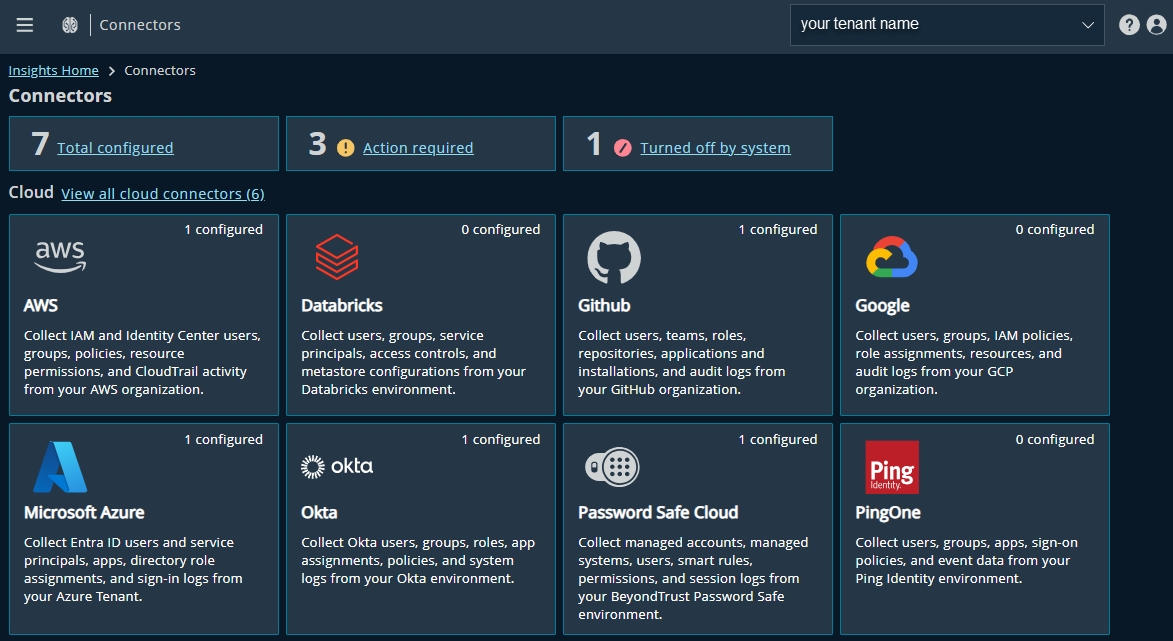Click the AWS connector description text
The width and height of the screenshot is (1173, 641).
point(142,363)
